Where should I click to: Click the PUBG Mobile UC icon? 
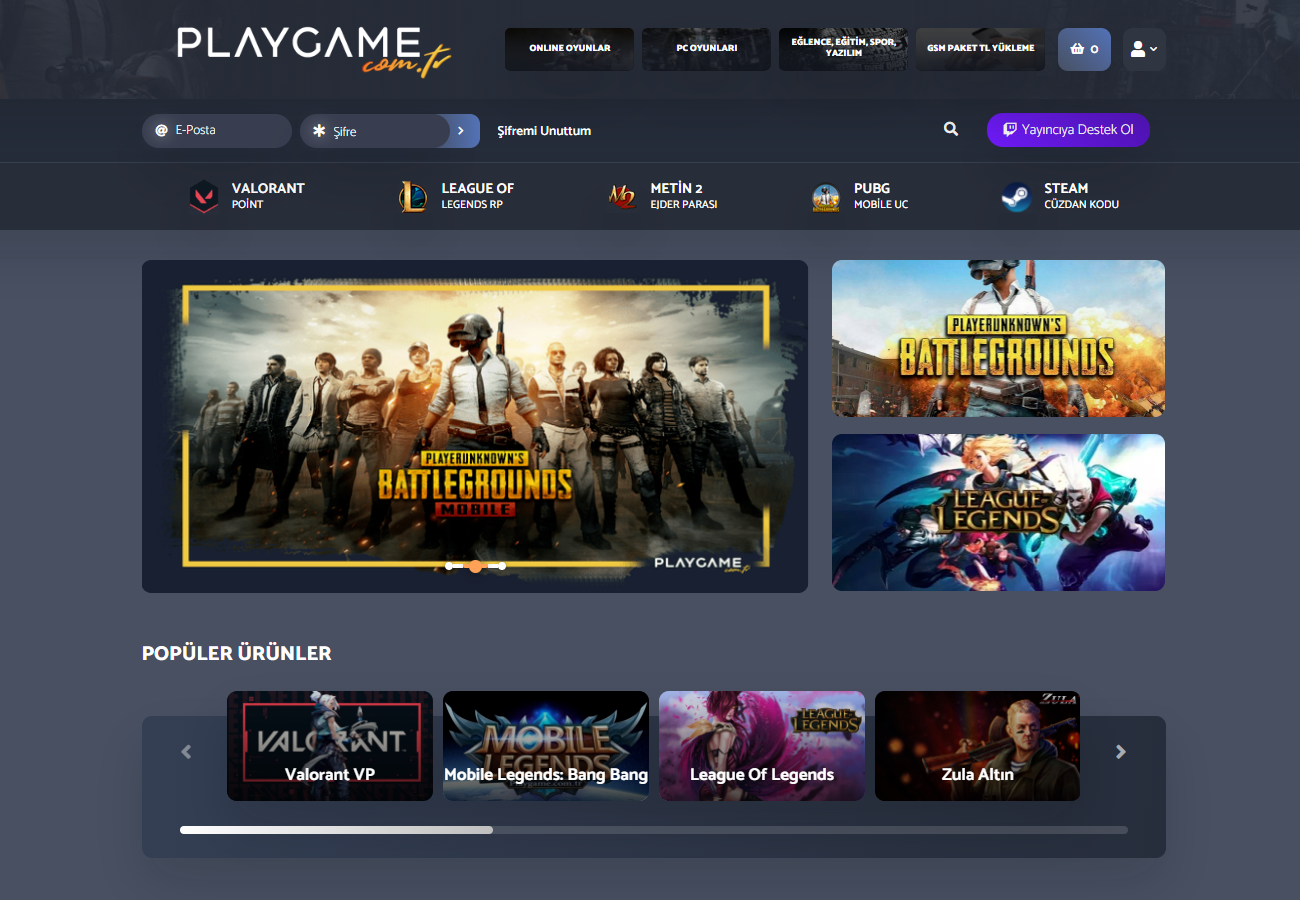coord(826,197)
